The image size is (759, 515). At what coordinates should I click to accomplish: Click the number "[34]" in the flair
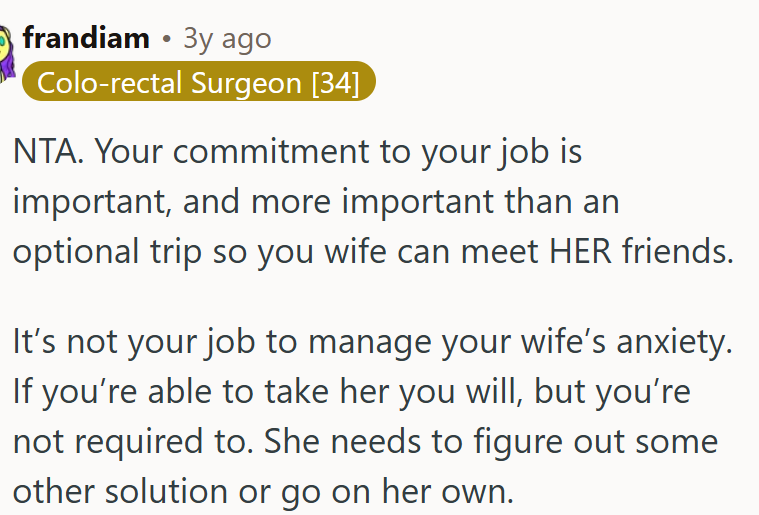pos(334,82)
